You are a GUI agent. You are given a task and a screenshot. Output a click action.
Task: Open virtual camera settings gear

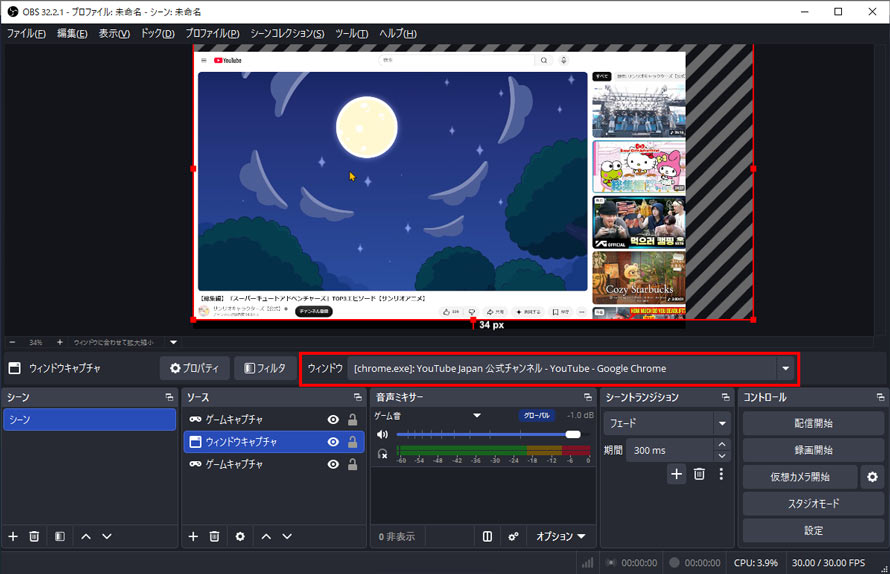click(872, 477)
